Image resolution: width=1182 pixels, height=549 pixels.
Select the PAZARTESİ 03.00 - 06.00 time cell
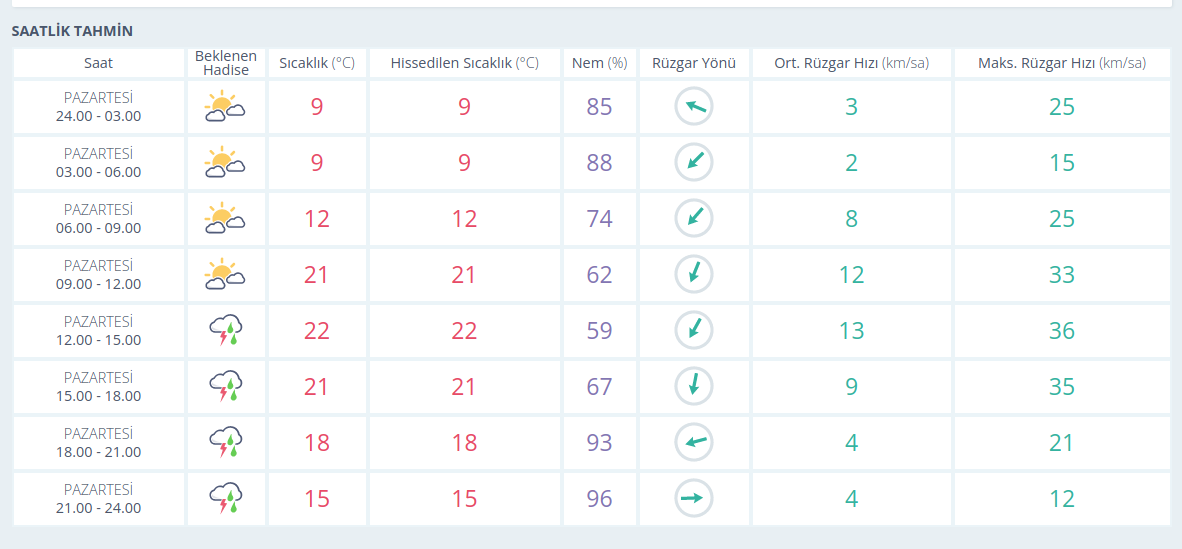click(x=98, y=163)
